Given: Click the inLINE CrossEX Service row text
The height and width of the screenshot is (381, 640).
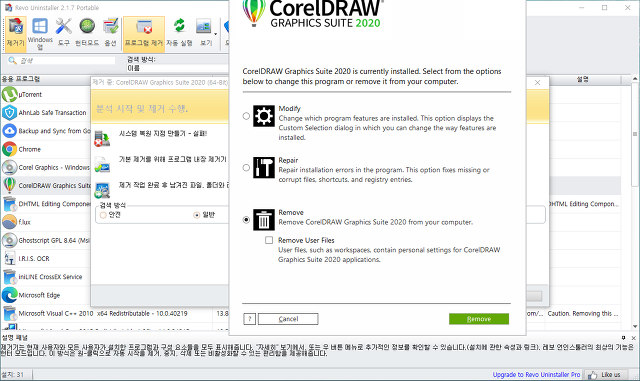Looking at the screenshot, I should [50, 276].
